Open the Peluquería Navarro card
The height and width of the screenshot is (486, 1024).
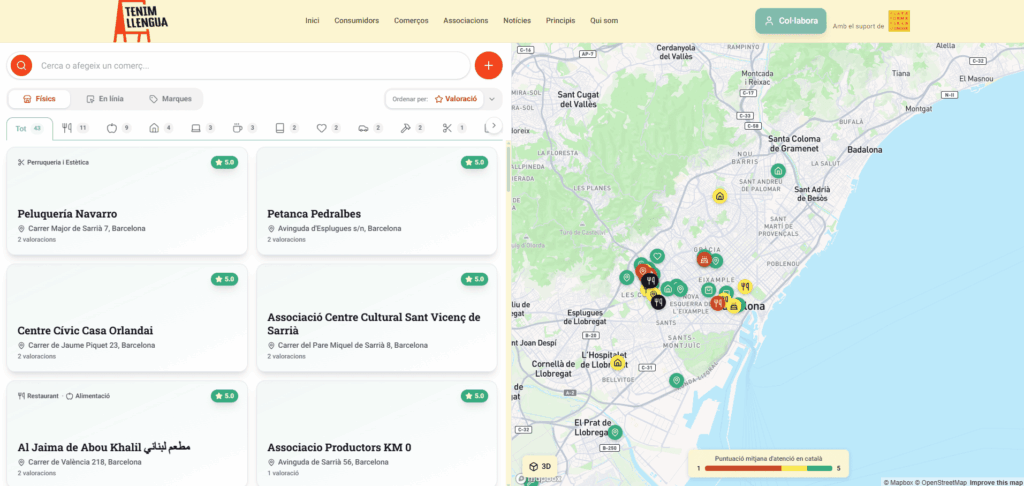point(127,201)
